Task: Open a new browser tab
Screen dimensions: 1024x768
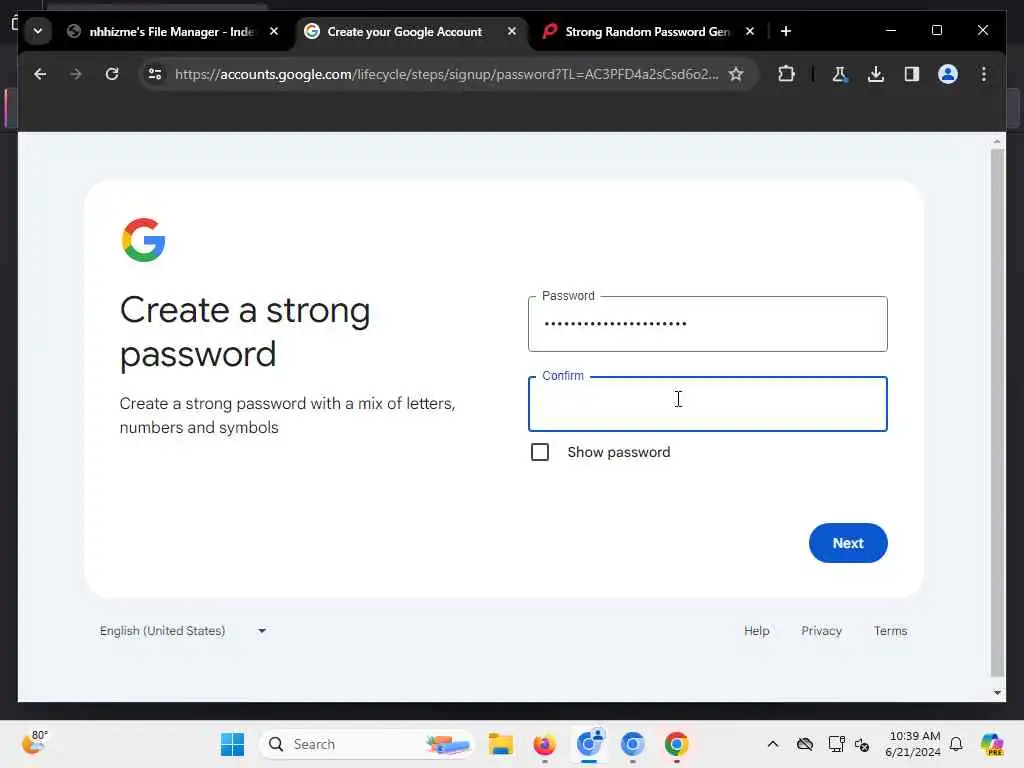Action: 786,31
